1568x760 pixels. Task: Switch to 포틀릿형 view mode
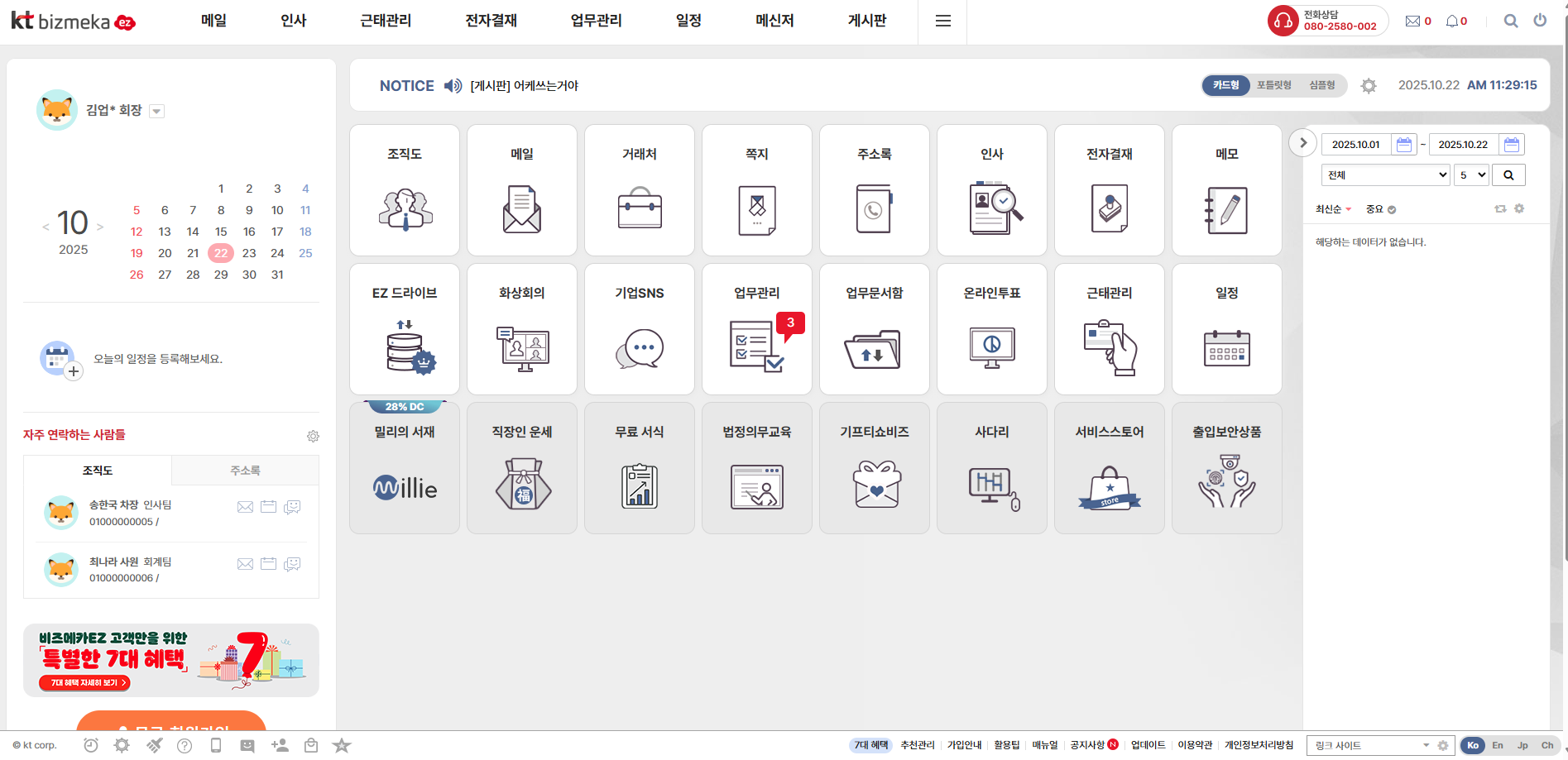coord(1273,85)
